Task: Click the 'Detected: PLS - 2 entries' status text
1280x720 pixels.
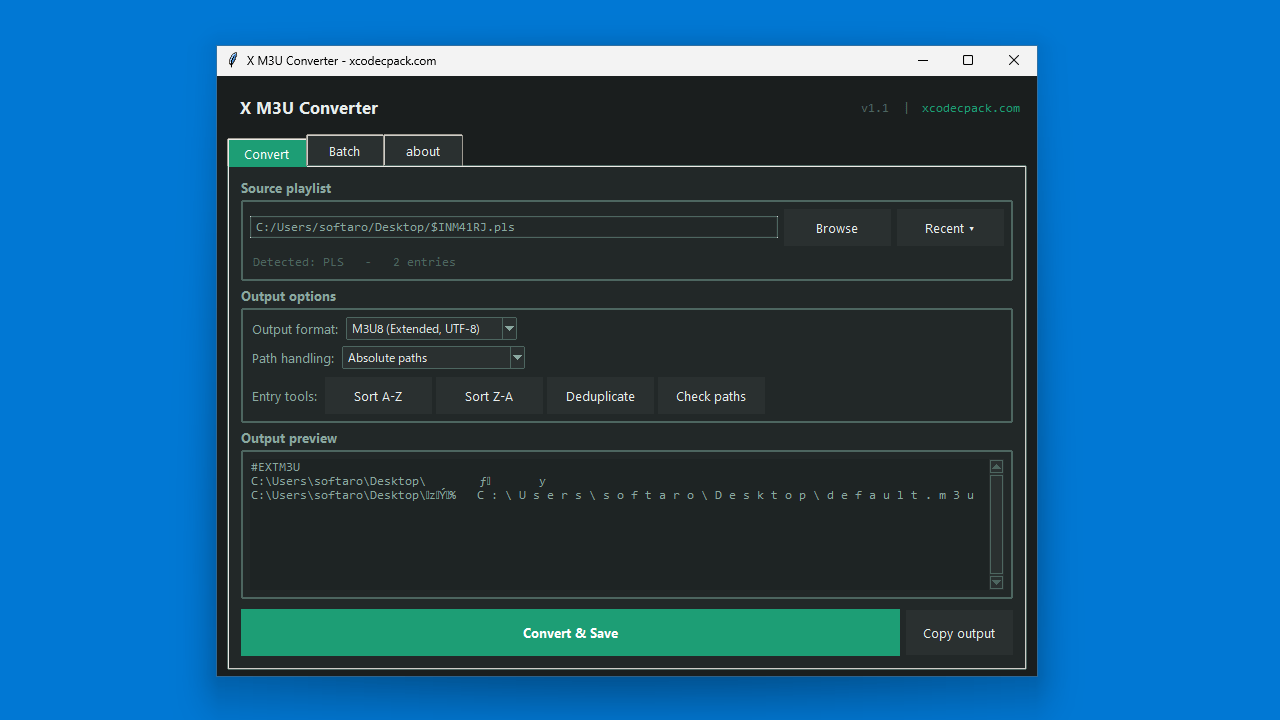Action: pyautogui.click(x=354, y=262)
